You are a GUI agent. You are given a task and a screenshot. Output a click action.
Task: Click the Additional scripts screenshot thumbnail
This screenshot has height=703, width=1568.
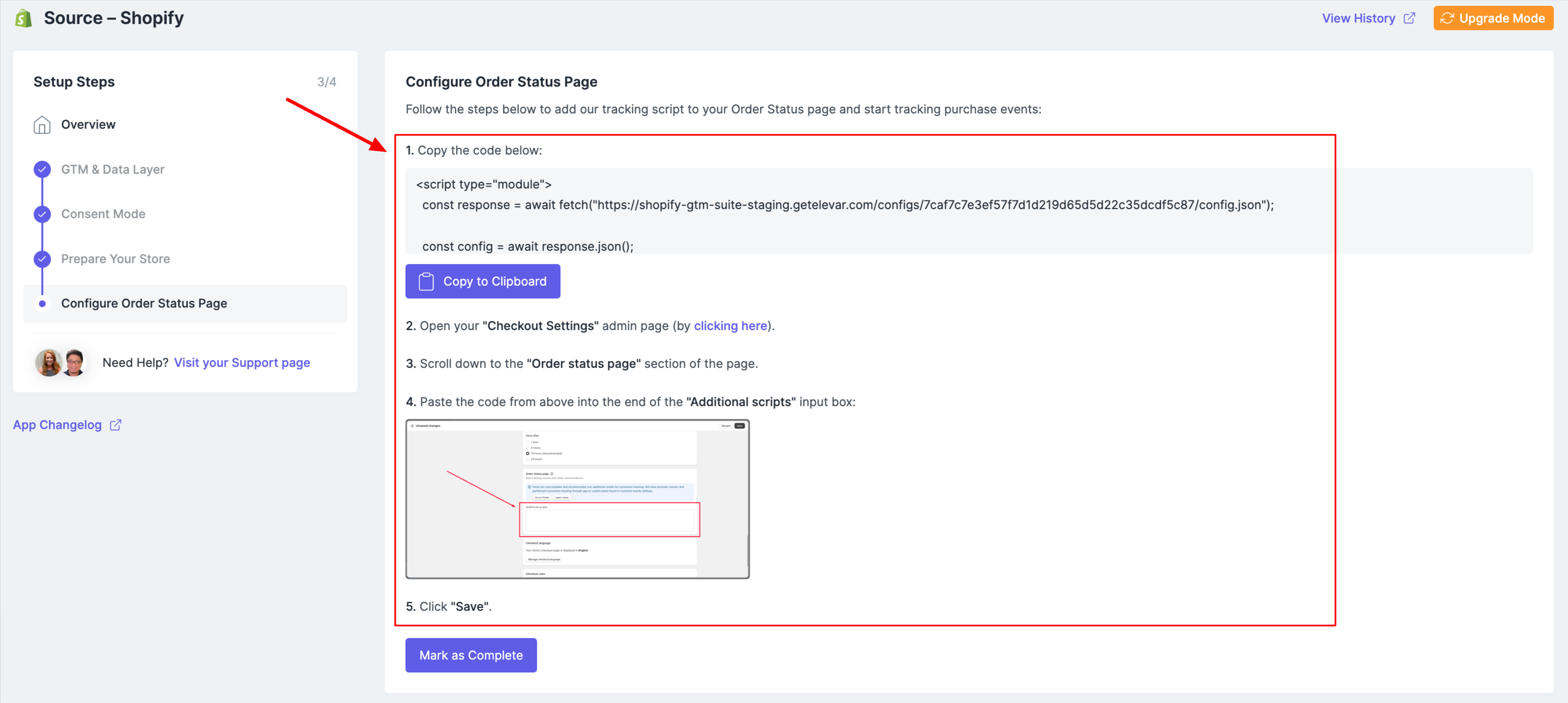[x=577, y=499]
